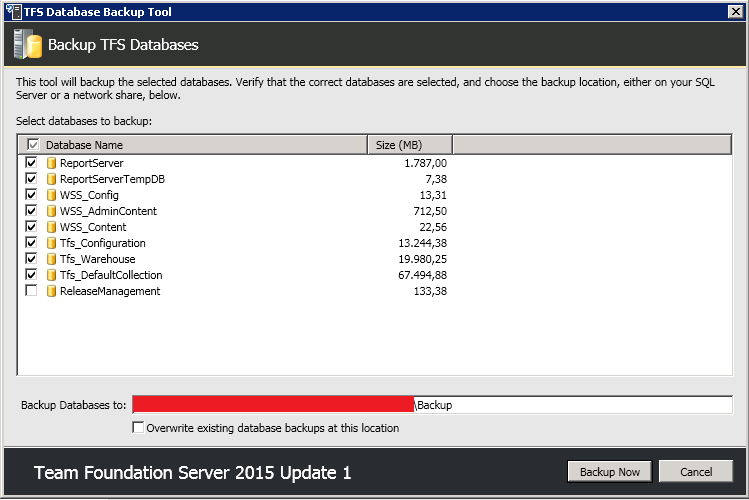
Task: Click the size value 712,50
Action: [x=430, y=211]
